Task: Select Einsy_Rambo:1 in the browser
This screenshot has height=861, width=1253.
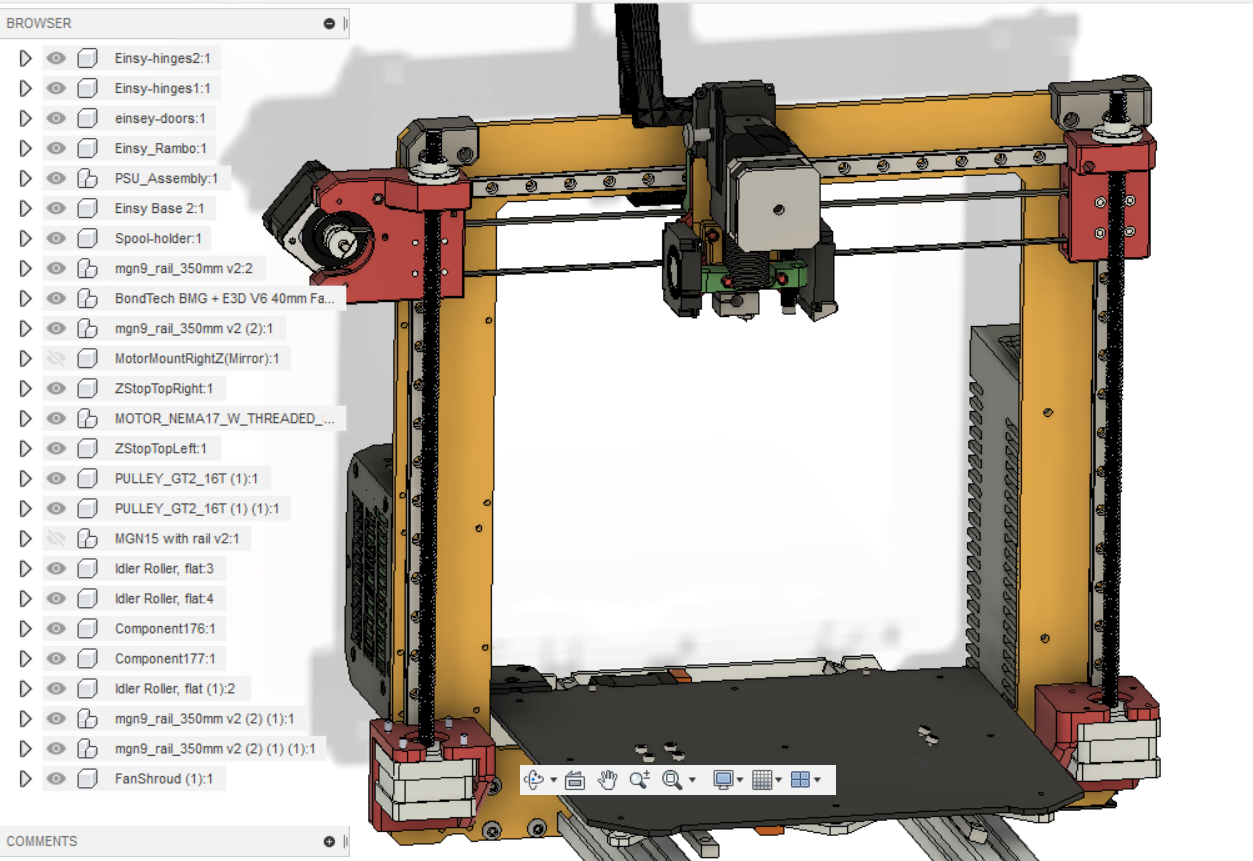Action: 160,148
